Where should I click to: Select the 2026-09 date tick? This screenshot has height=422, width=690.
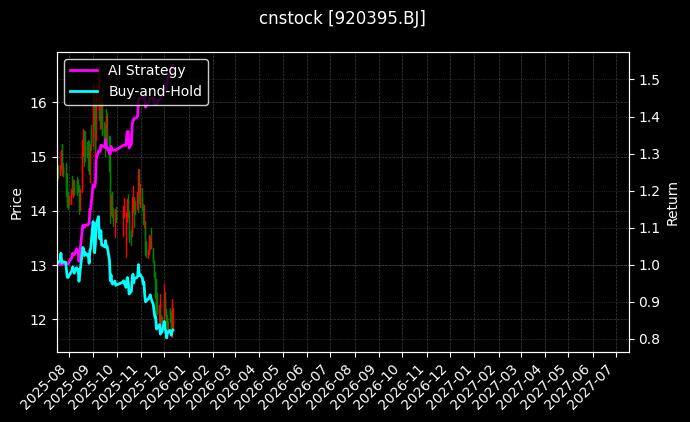[x=360, y=383]
